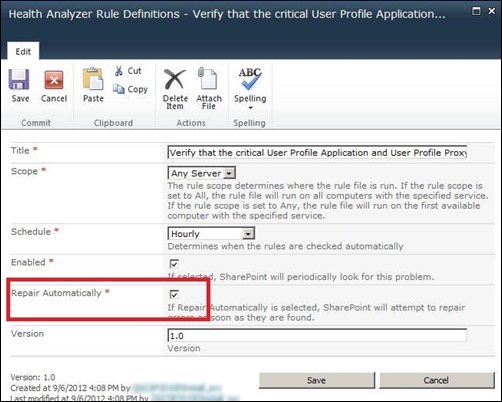
Task: Maximize the dialog window
Action: tap(476, 11)
